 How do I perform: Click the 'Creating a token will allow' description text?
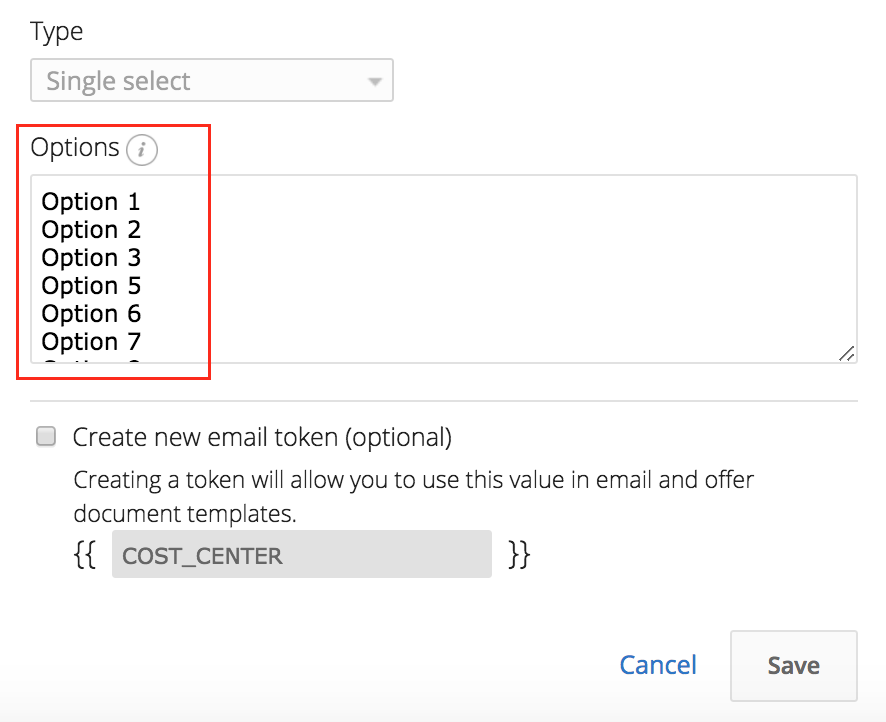(x=414, y=497)
